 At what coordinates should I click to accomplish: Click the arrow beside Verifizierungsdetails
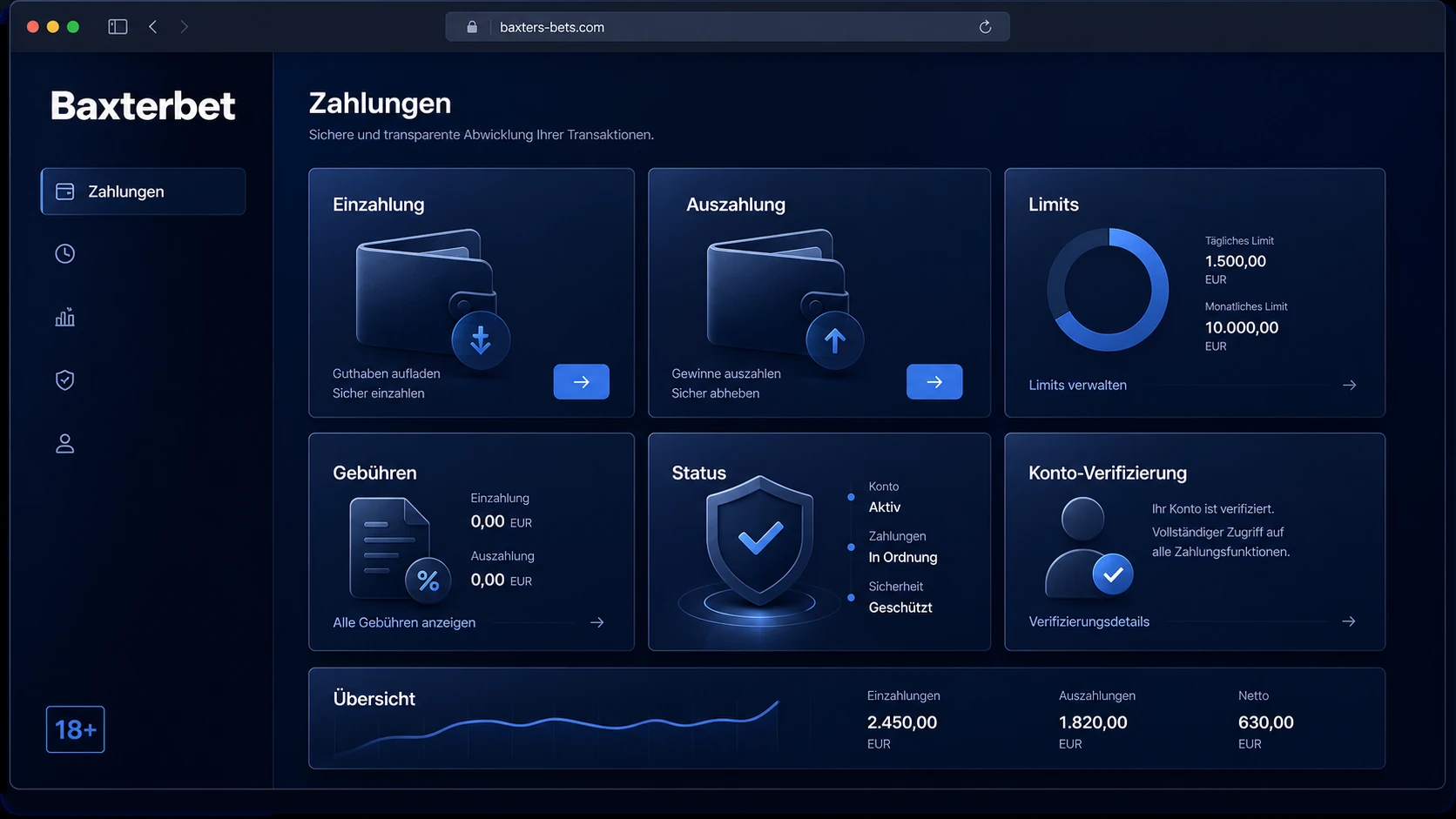click(1349, 621)
